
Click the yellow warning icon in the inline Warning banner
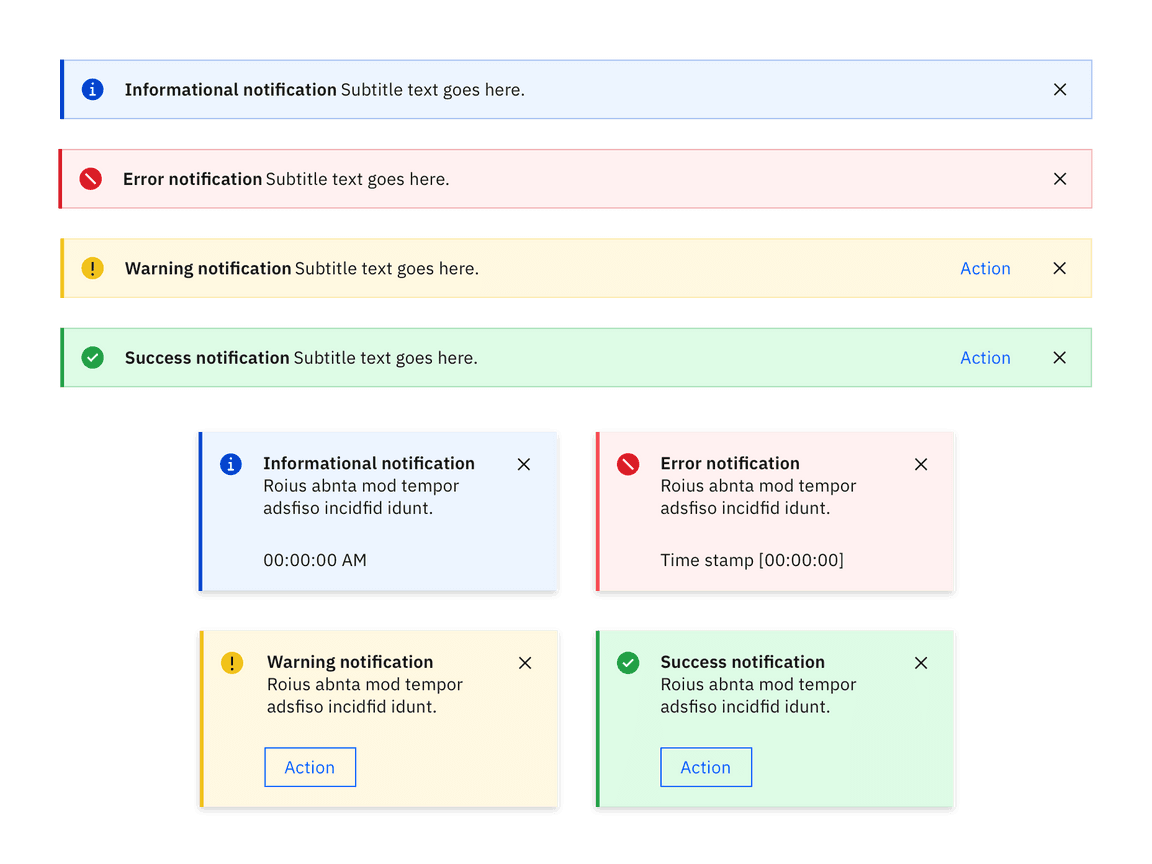point(92,268)
